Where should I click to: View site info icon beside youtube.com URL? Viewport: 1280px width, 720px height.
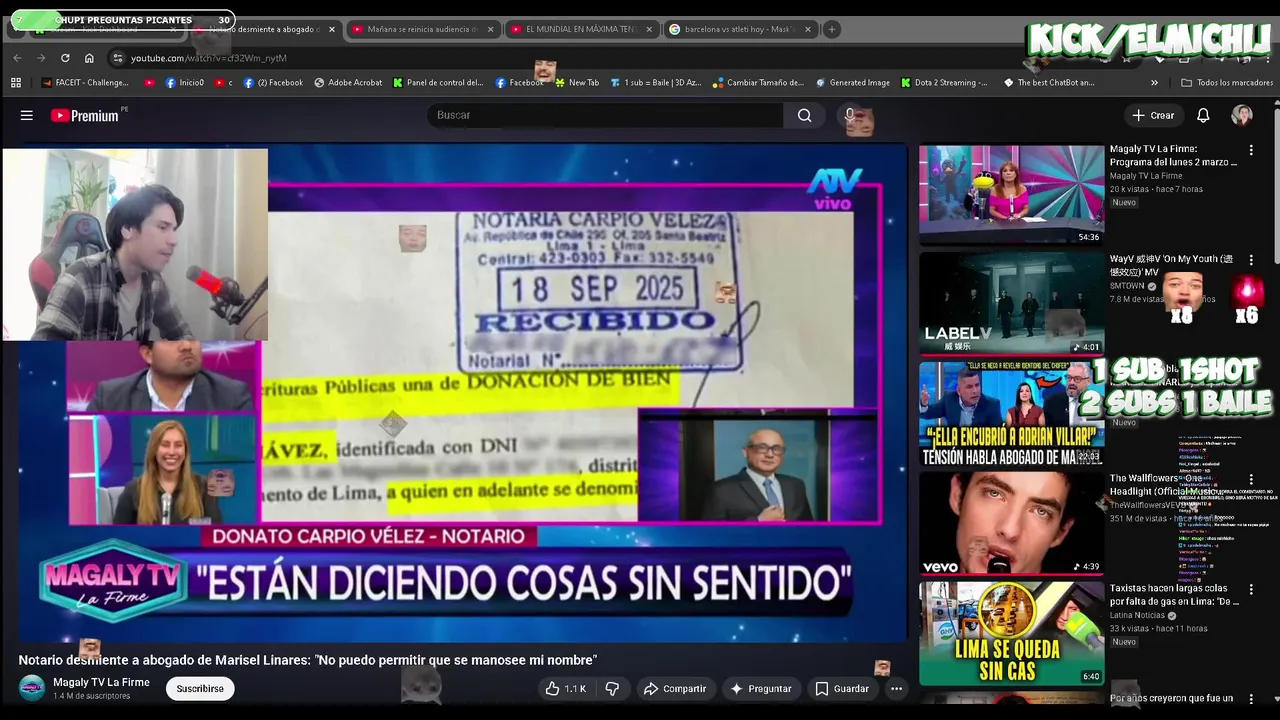(118, 58)
